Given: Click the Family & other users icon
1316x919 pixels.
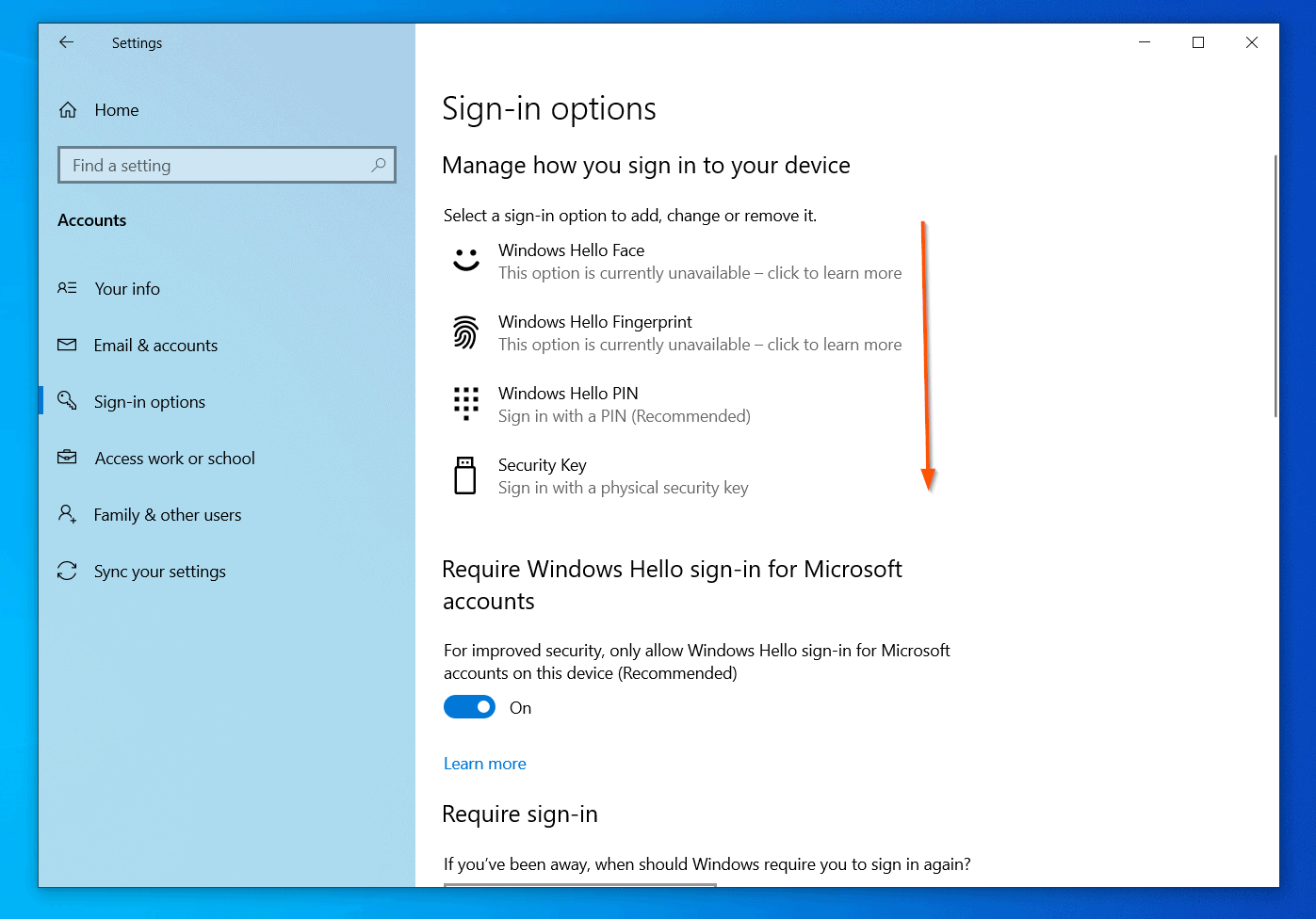Looking at the screenshot, I should pyautogui.click(x=67, y=514).
